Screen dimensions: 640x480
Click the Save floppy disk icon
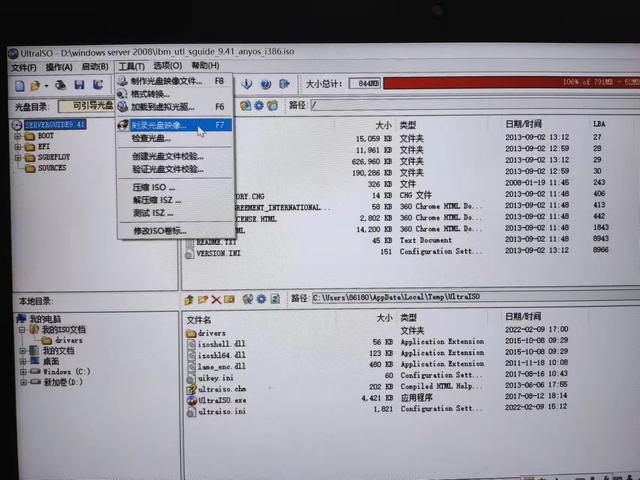click(x=79, y=85)
